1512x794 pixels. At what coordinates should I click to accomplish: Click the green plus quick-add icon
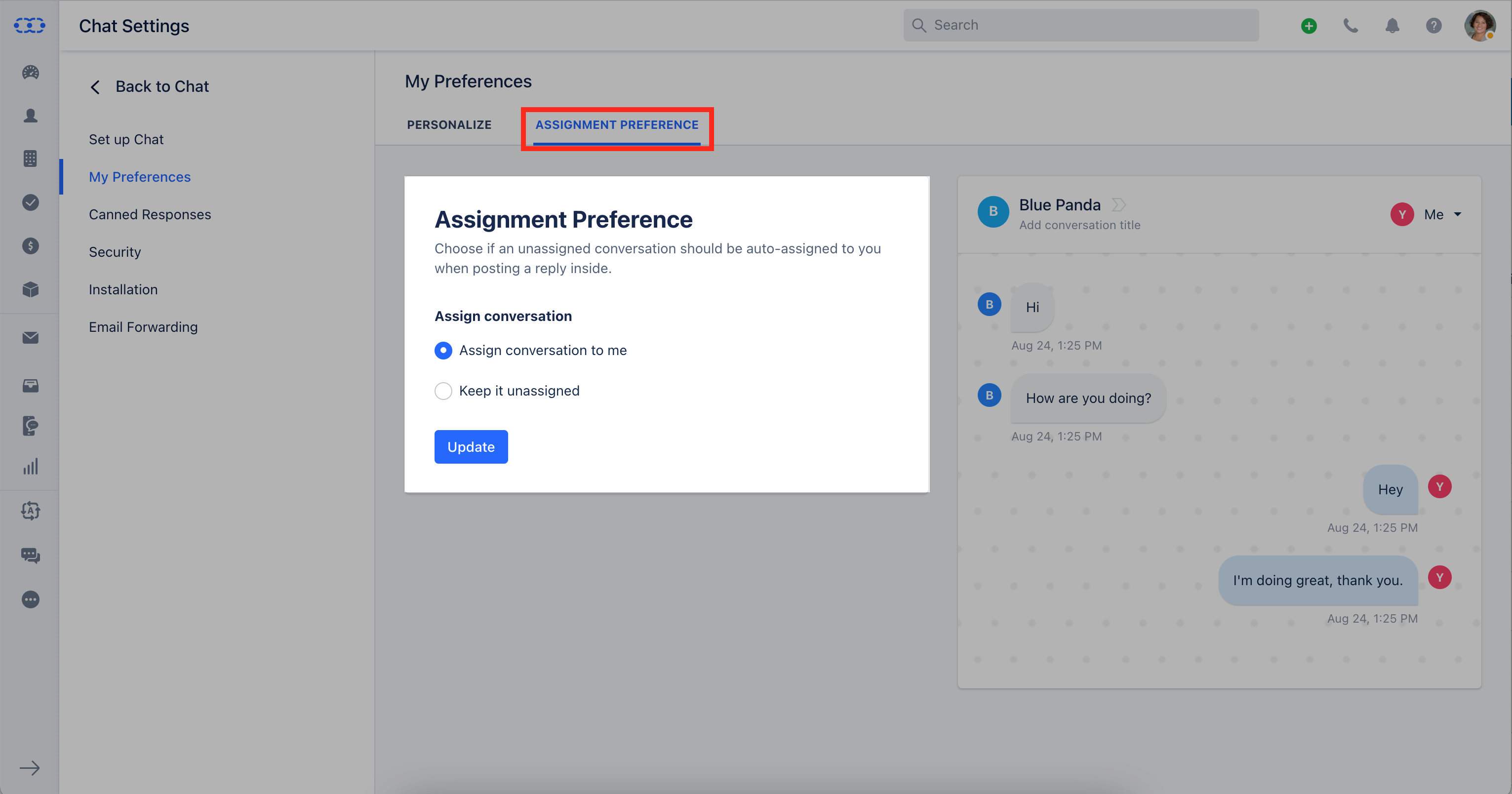(x=1309, y=26)
